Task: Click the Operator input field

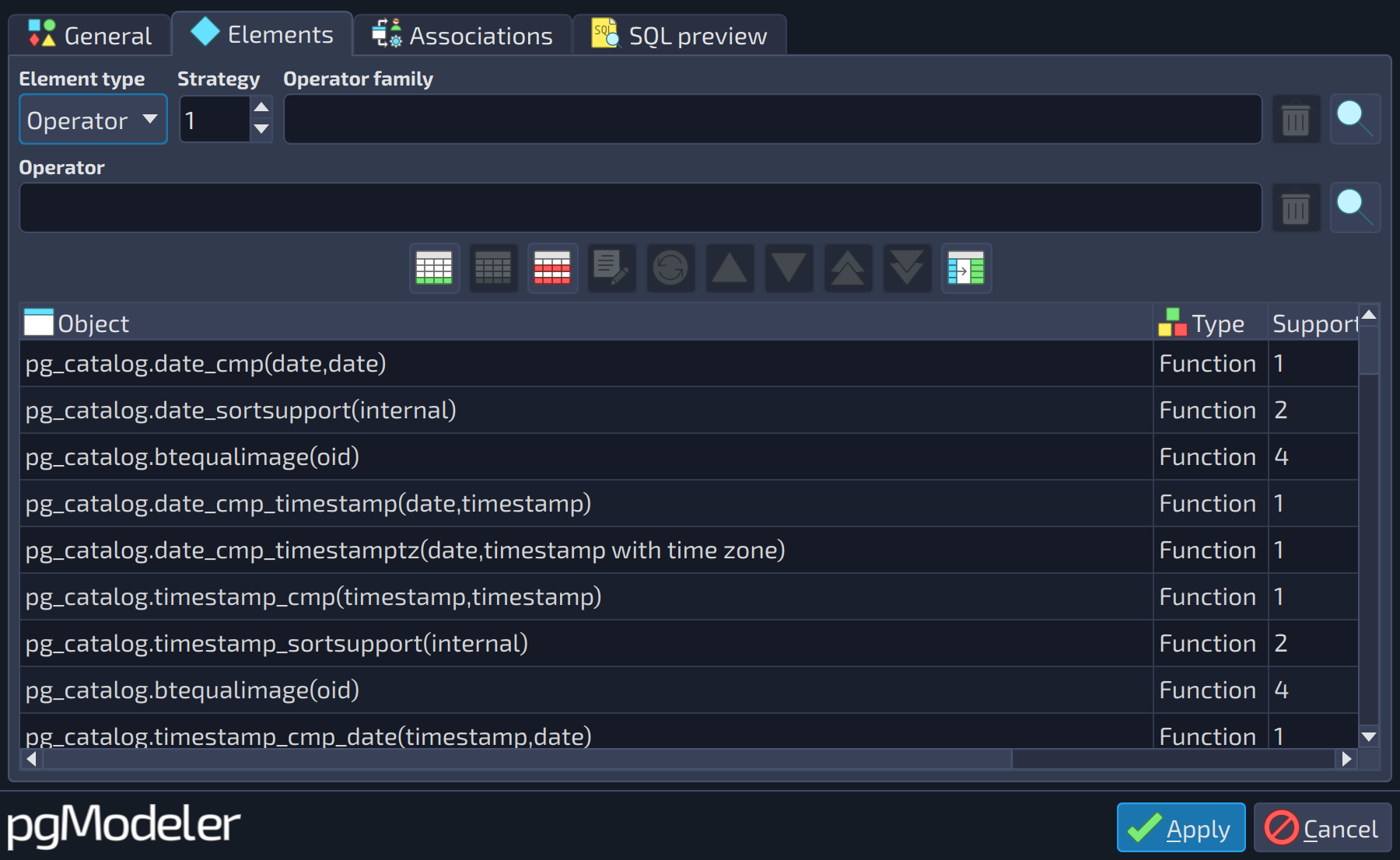Action: click(x=640, y=208)
